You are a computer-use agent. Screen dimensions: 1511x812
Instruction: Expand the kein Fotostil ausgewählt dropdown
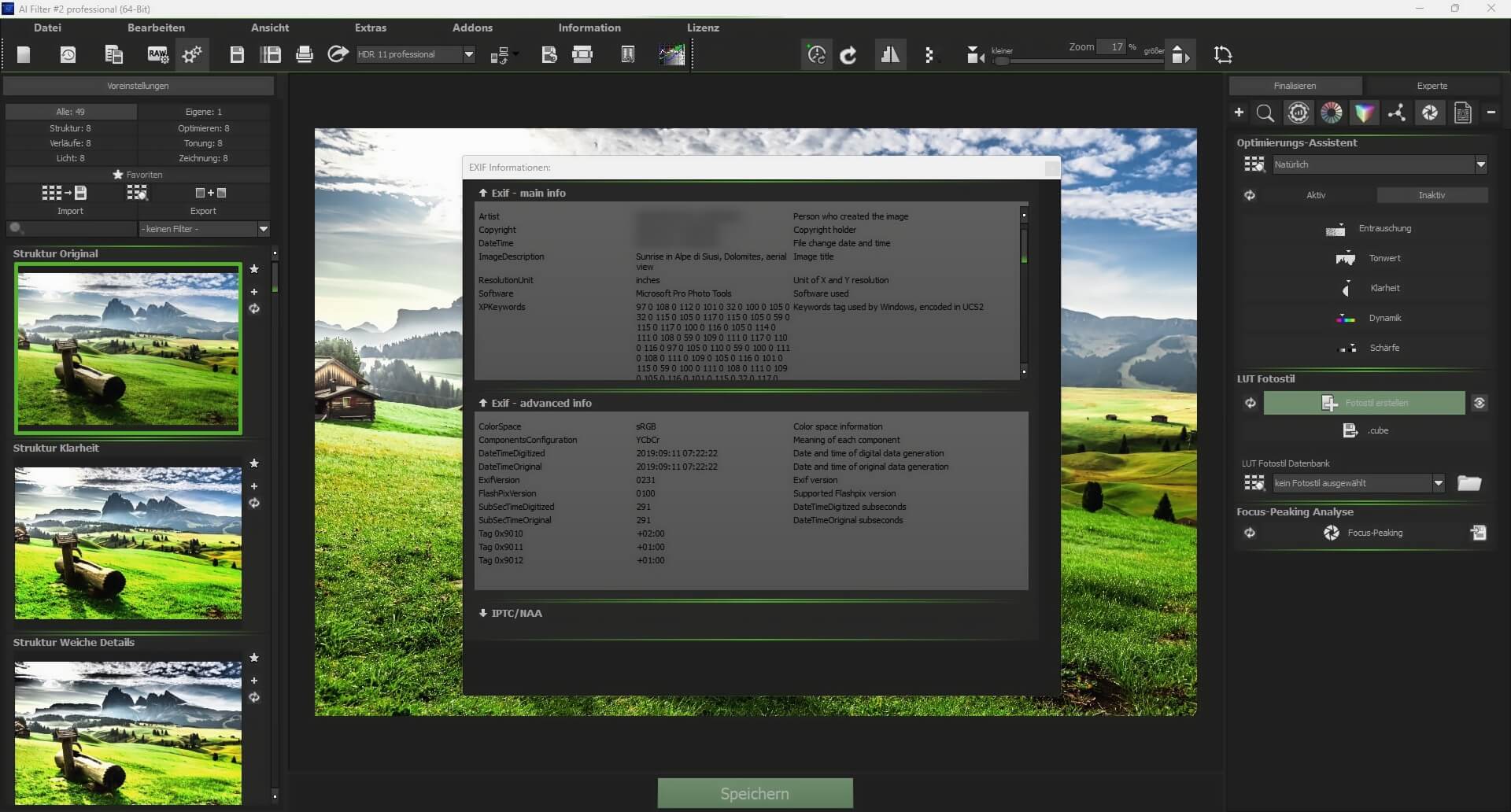point(1440,482)
